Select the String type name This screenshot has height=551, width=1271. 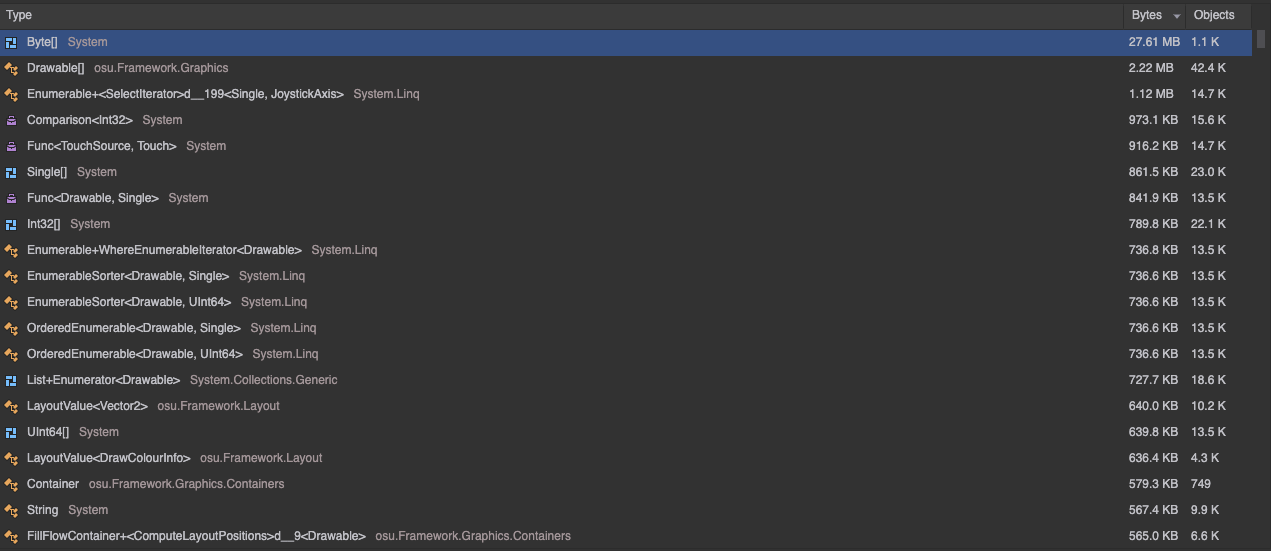pos(43,510)
